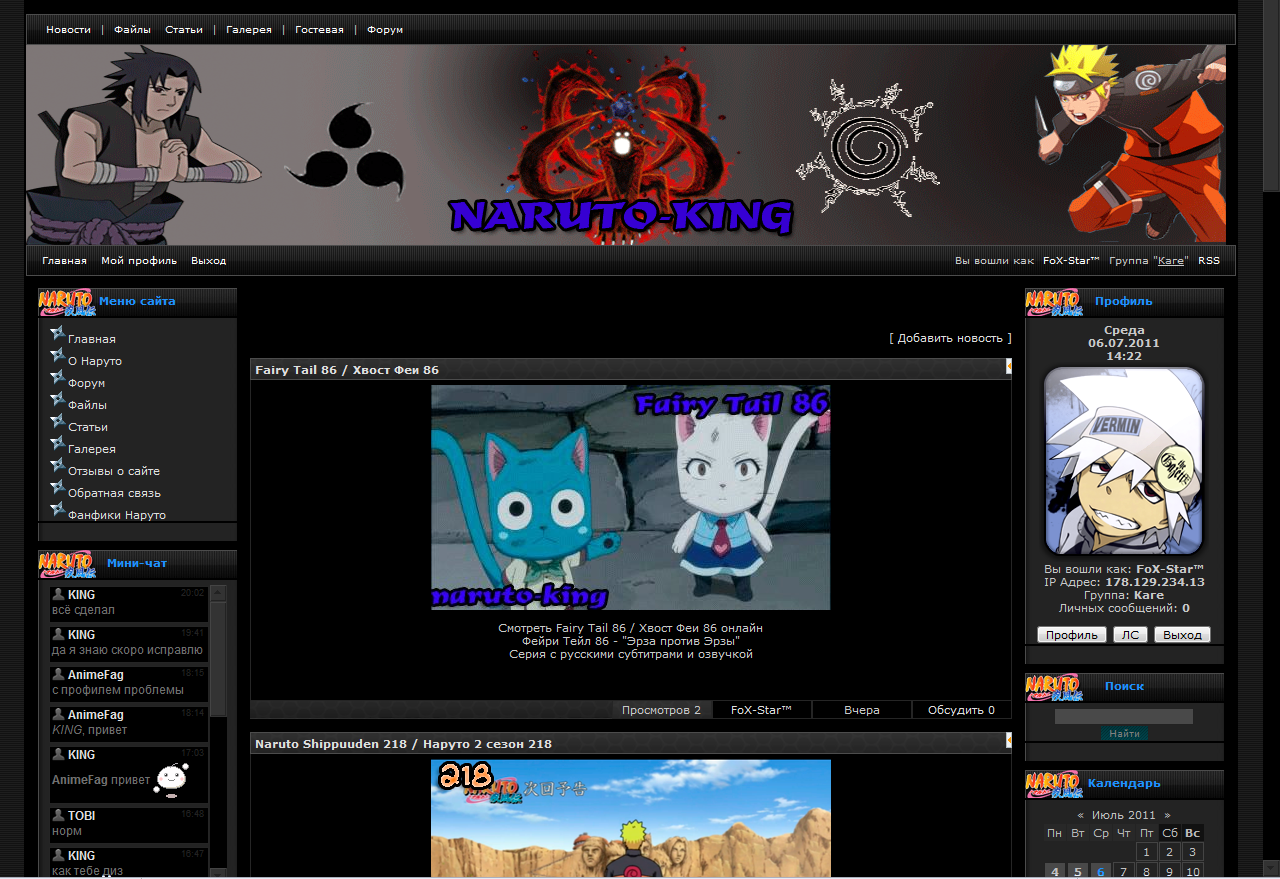This screenshot has height=879, width=1280.
Task: Click user icon on AnimeFag's 18:14 message
Action: (58, 714)
